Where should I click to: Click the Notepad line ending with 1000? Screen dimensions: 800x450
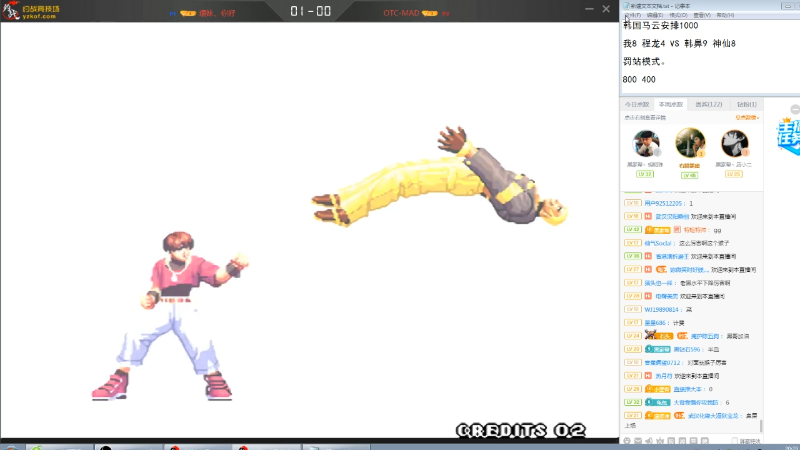660,26
